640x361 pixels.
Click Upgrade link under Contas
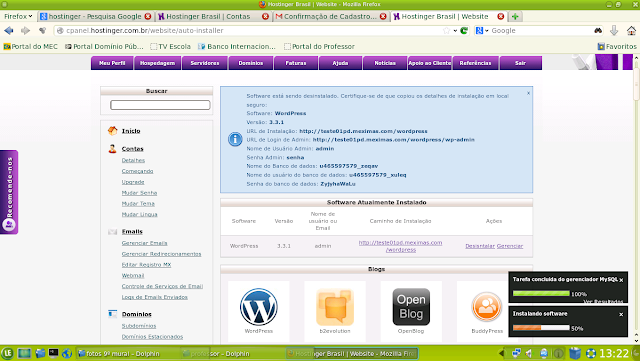coord(133,182)
